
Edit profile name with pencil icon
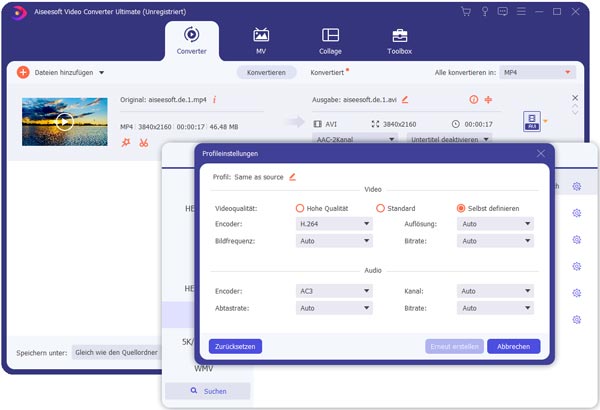pos(292,177)
